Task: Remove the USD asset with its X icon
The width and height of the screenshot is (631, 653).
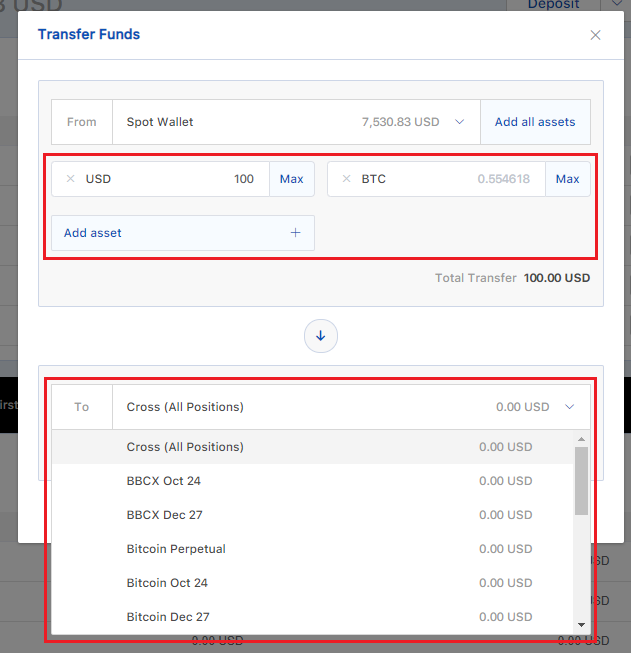Action: (x=70, y=179)
